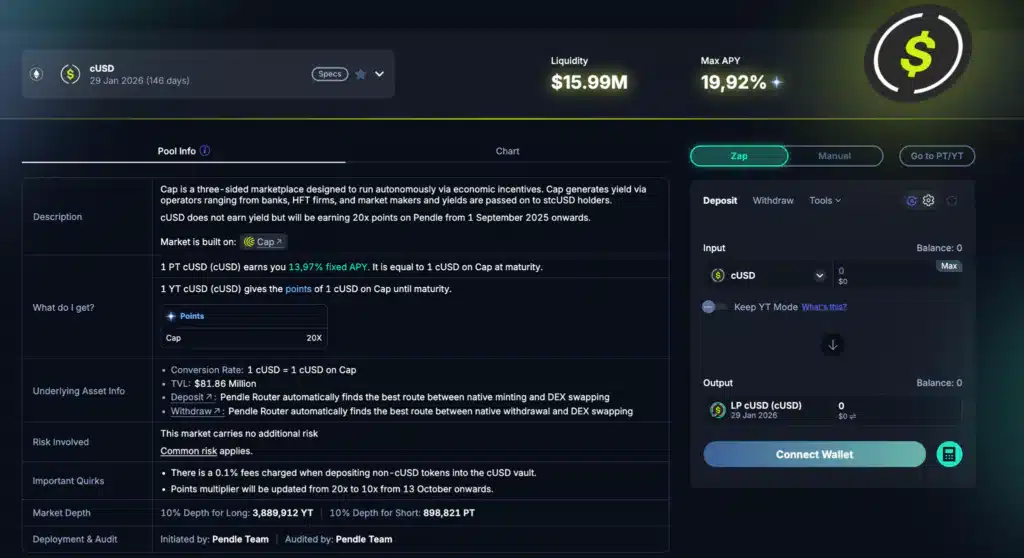This screenshot has width=1024, height=558.
Task: Click the Max amount button
Action: (949, 266)
